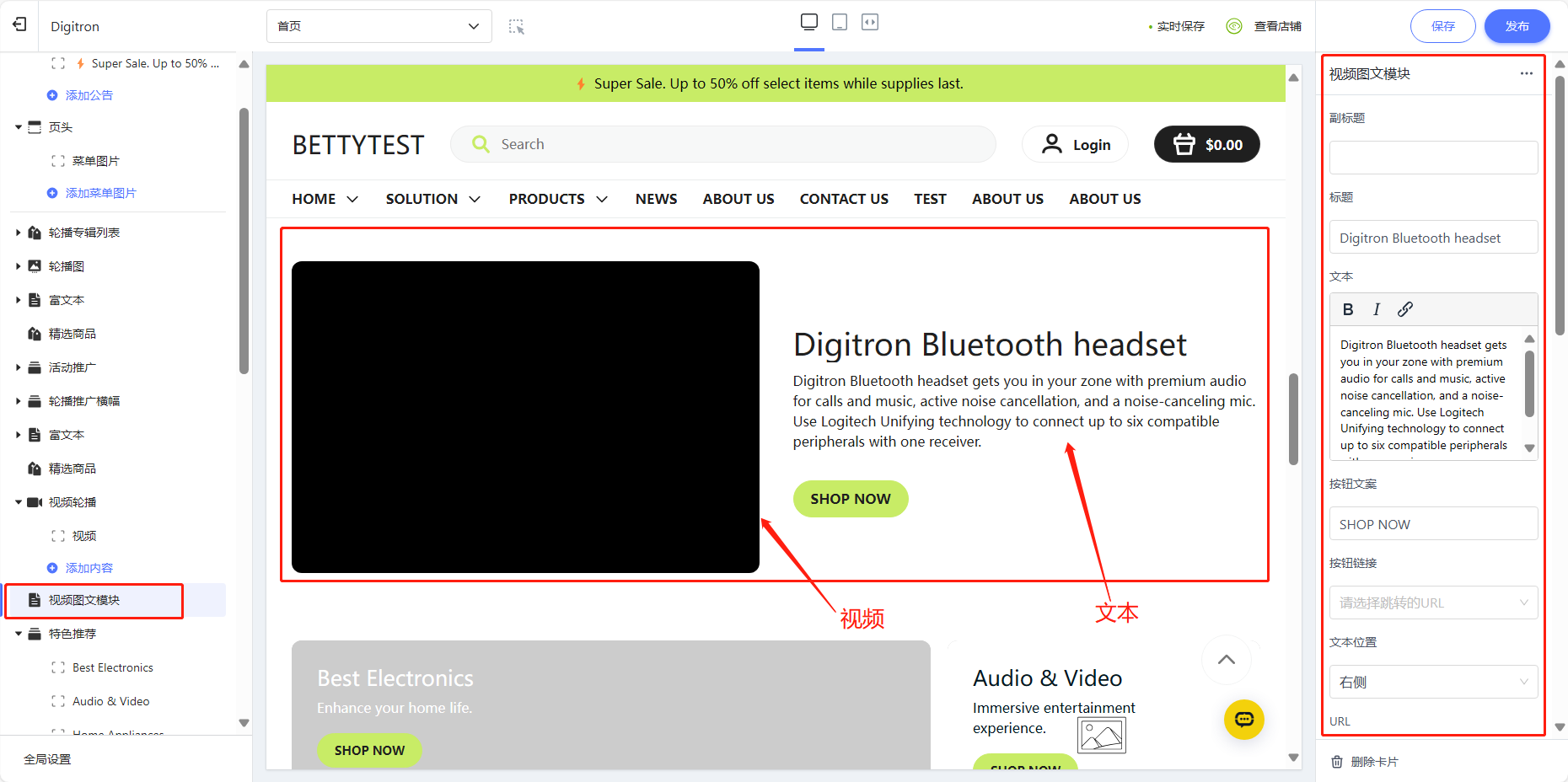Viewport: 1568px width, 782px height.
Task: Click the 视频轮播 camera icon
Action: click(35, 502)
